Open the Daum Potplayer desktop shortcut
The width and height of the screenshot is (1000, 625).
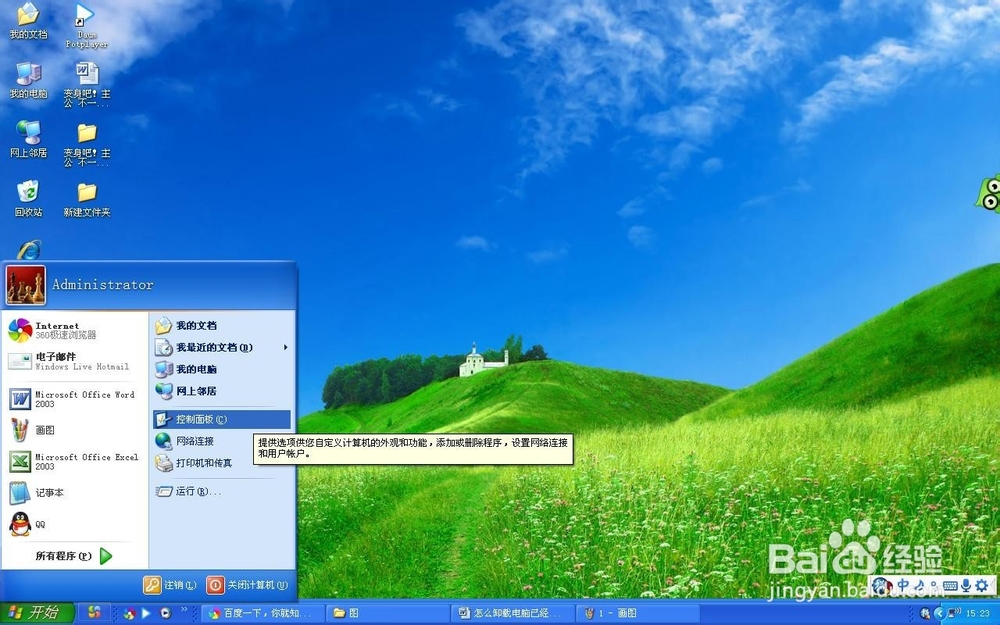[86, 26]
